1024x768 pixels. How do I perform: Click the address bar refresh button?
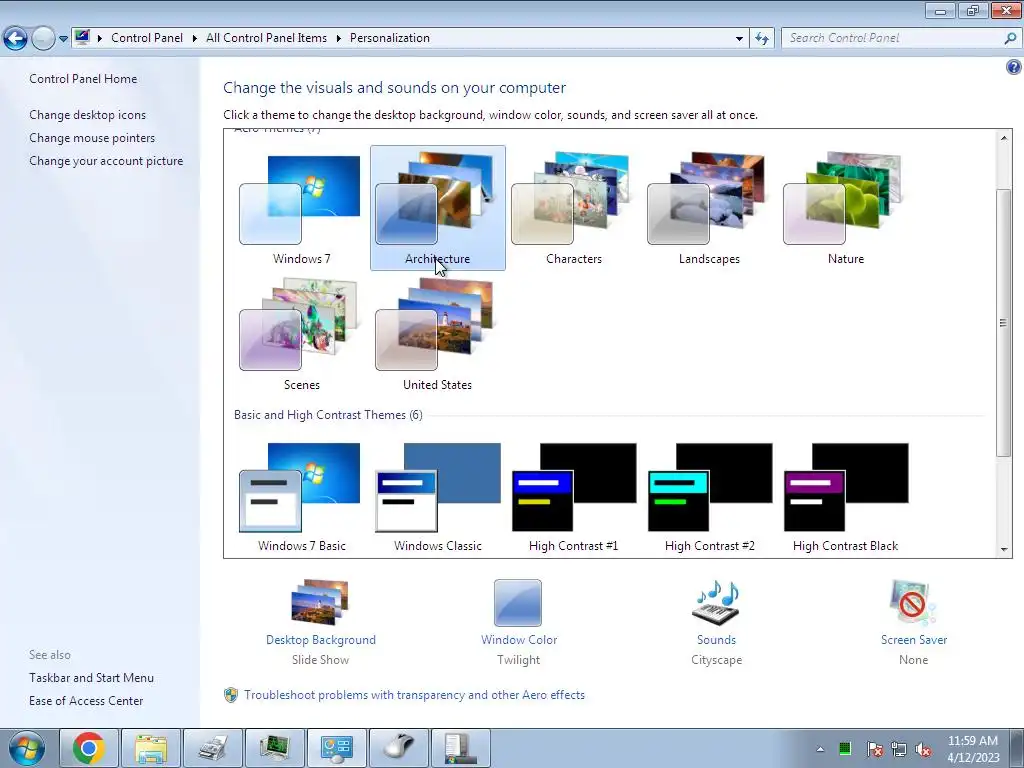pos(761,39)
